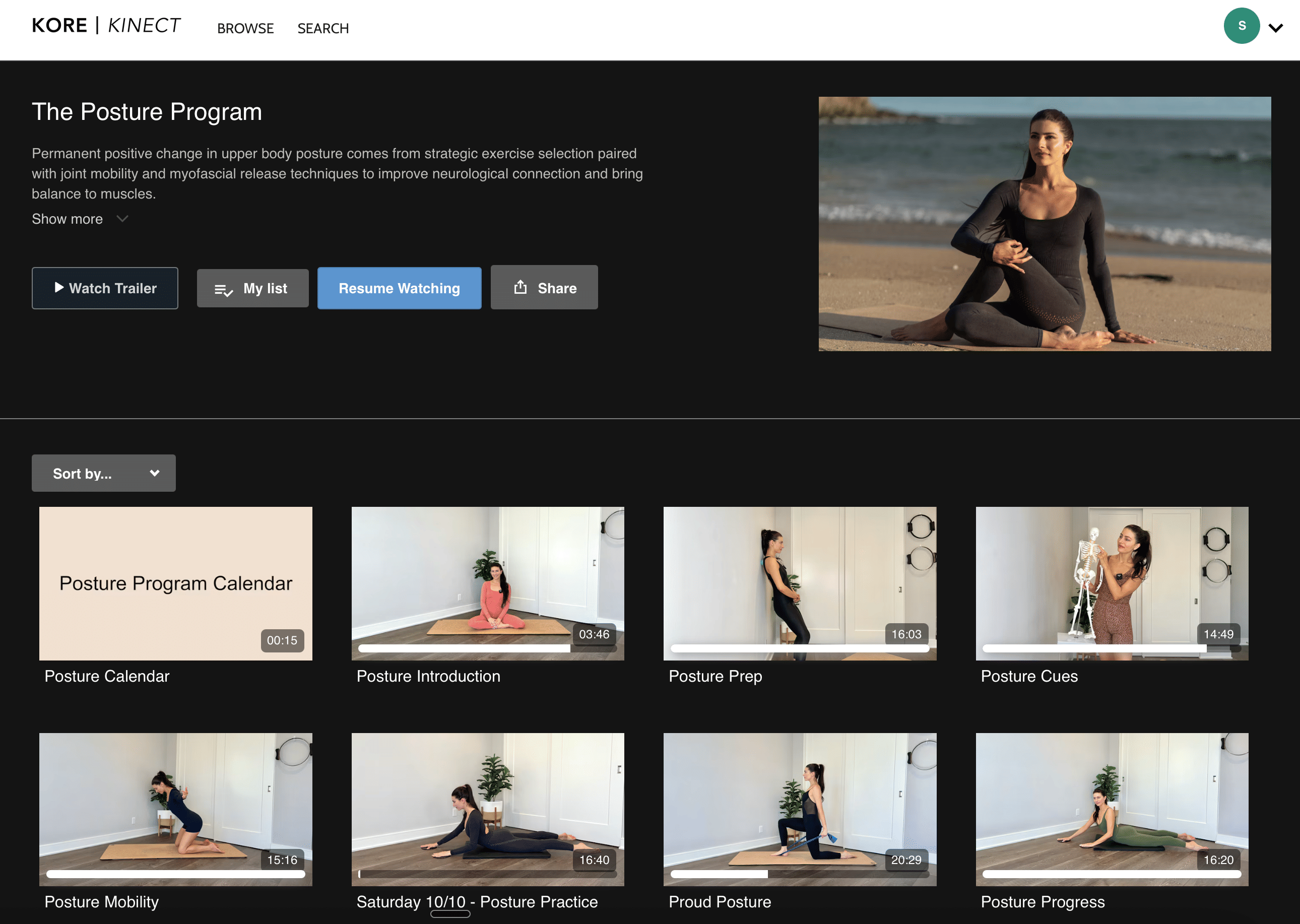1300x924 pixels.
Task: Open the Posture Prep video thumbnail
Action: [x=800, y=583]
